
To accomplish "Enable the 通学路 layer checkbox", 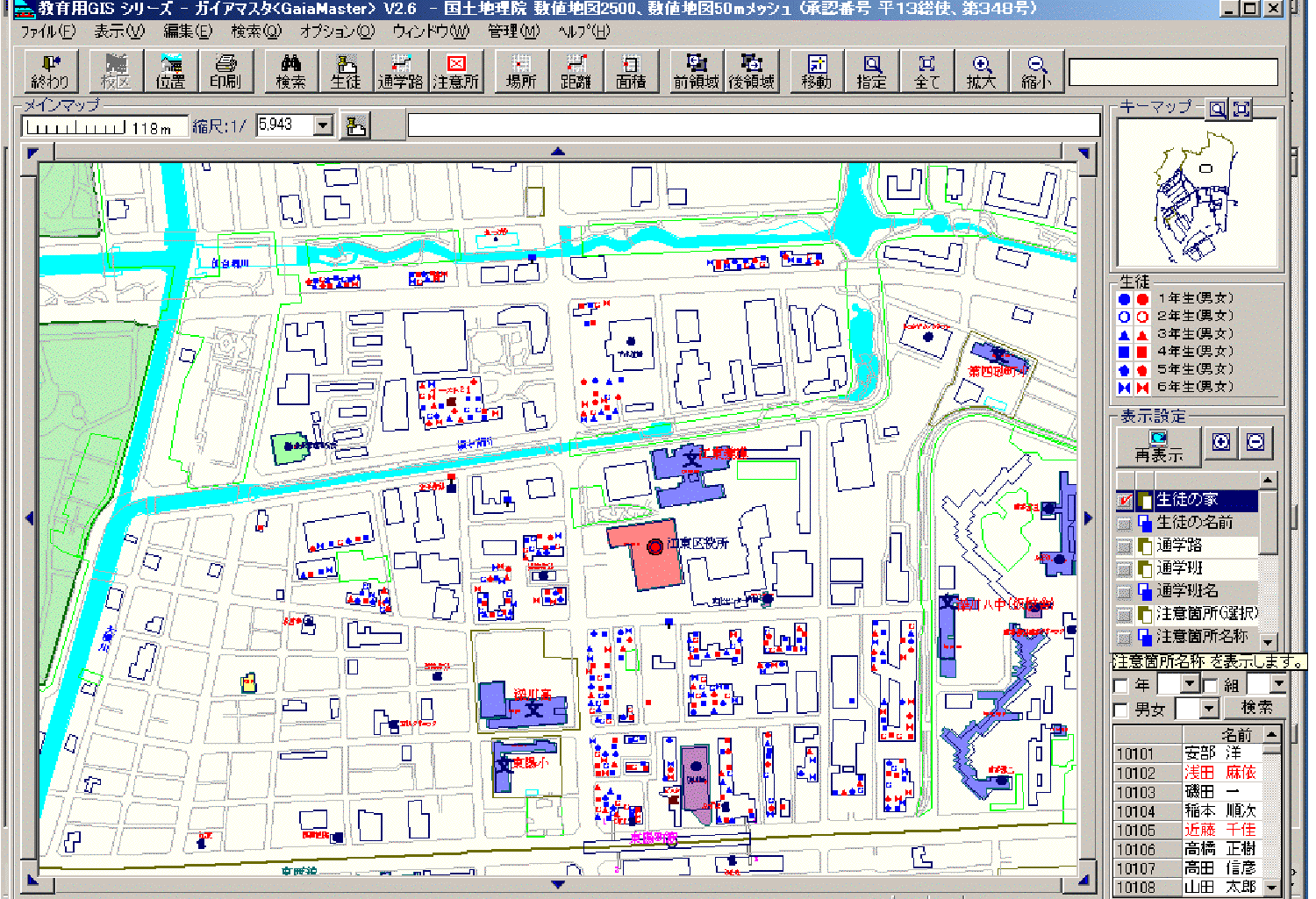I will 1124,546.
